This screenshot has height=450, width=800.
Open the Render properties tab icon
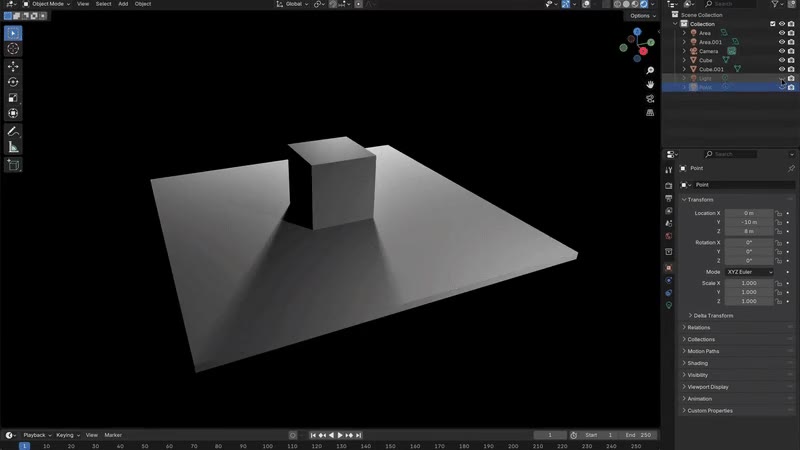(x=668, y=186)
